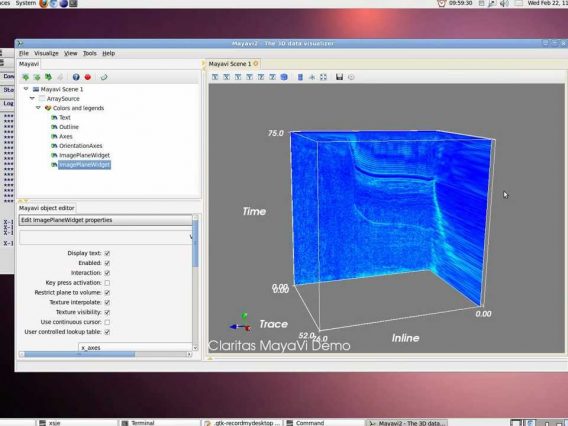Collapse the Mayavi Scene 1 node
The image size is (568, 426).
(x=26, y=89)
